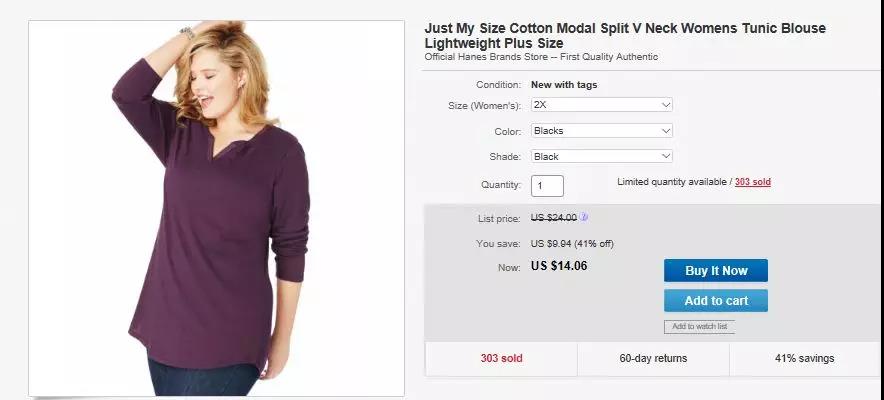The image size is (884, 400).
Task: Open the Size (Women's) dropdown
Action: [x=601, y=105]
